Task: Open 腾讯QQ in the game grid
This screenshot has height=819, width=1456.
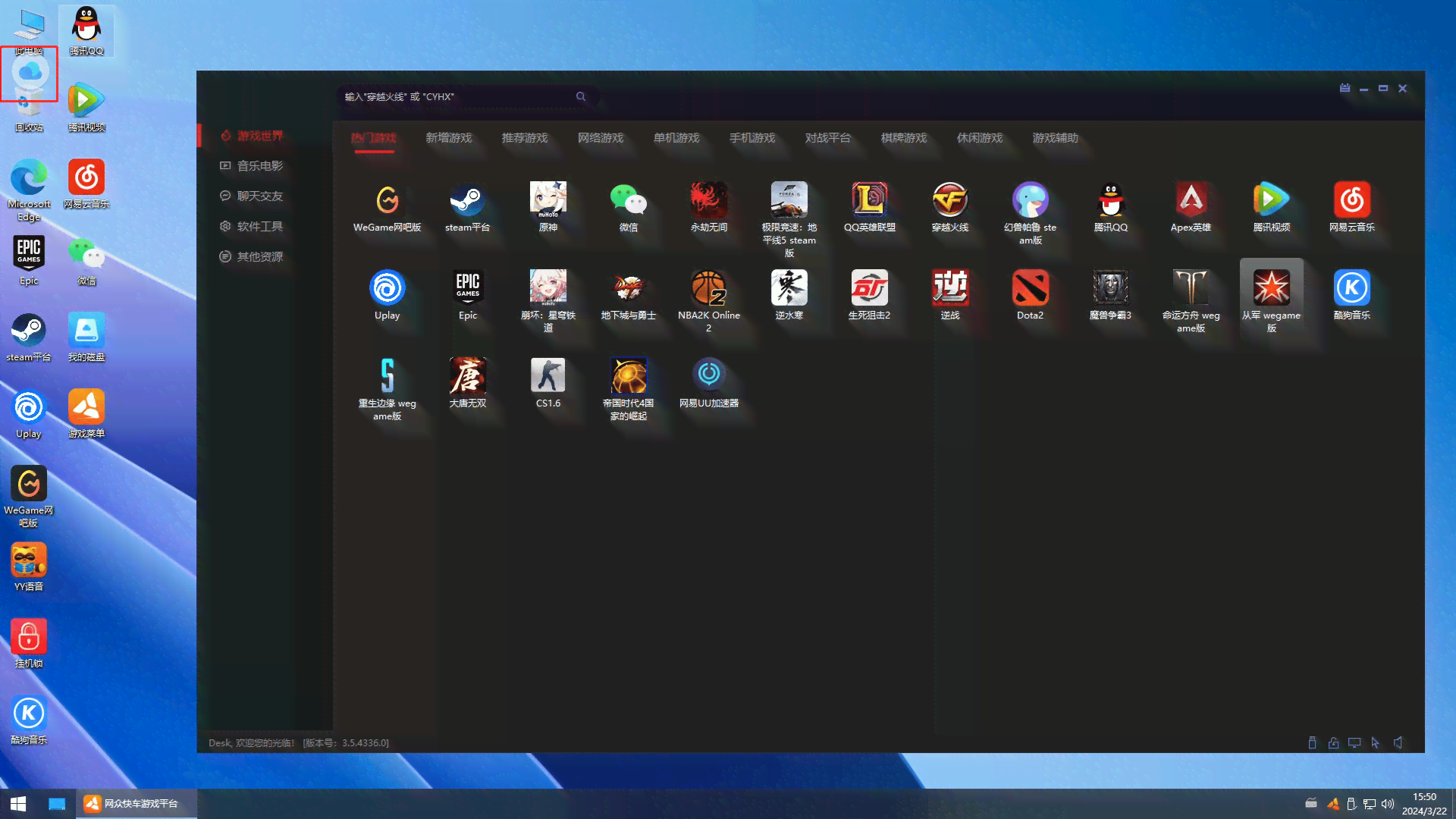Action: click(x=1111, y=207)
